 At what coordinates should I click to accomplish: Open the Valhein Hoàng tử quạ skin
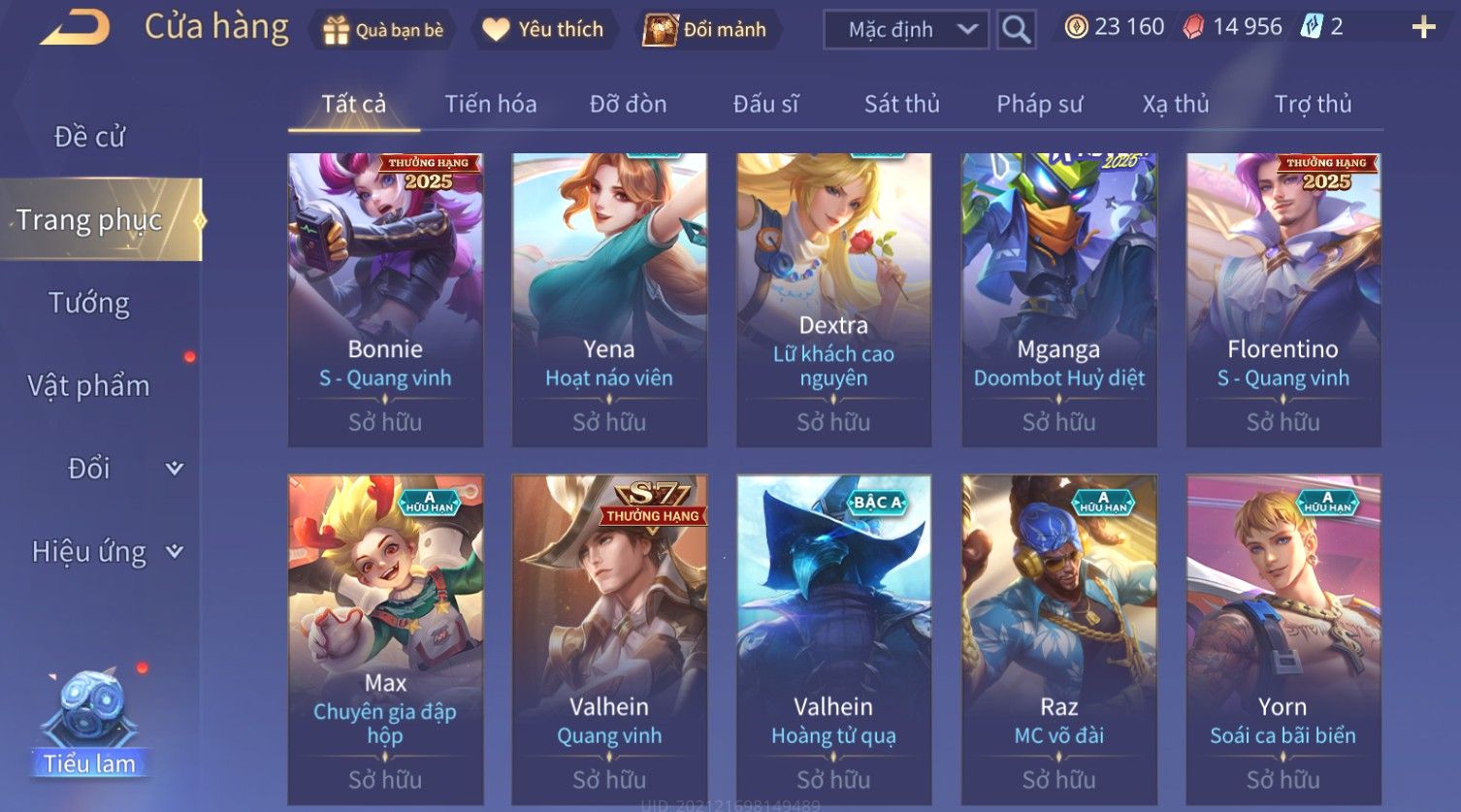833,639
